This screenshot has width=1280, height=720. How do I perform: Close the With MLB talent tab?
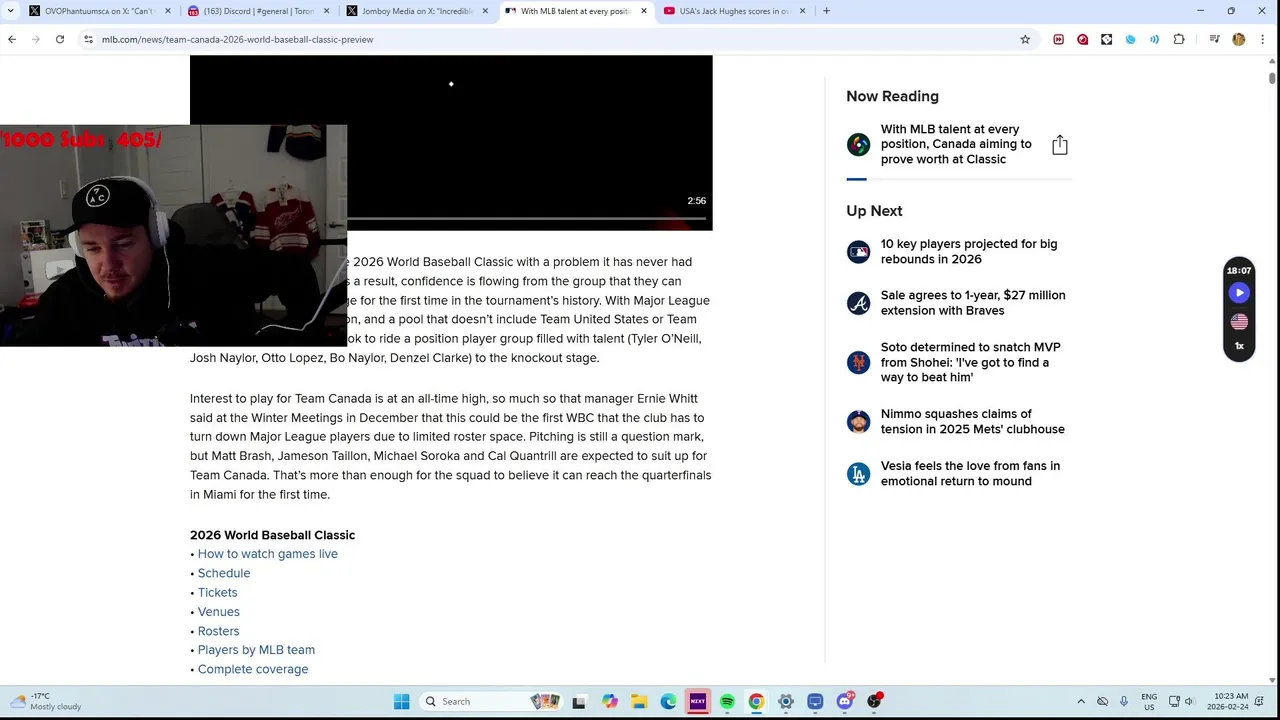pos(643,11)
